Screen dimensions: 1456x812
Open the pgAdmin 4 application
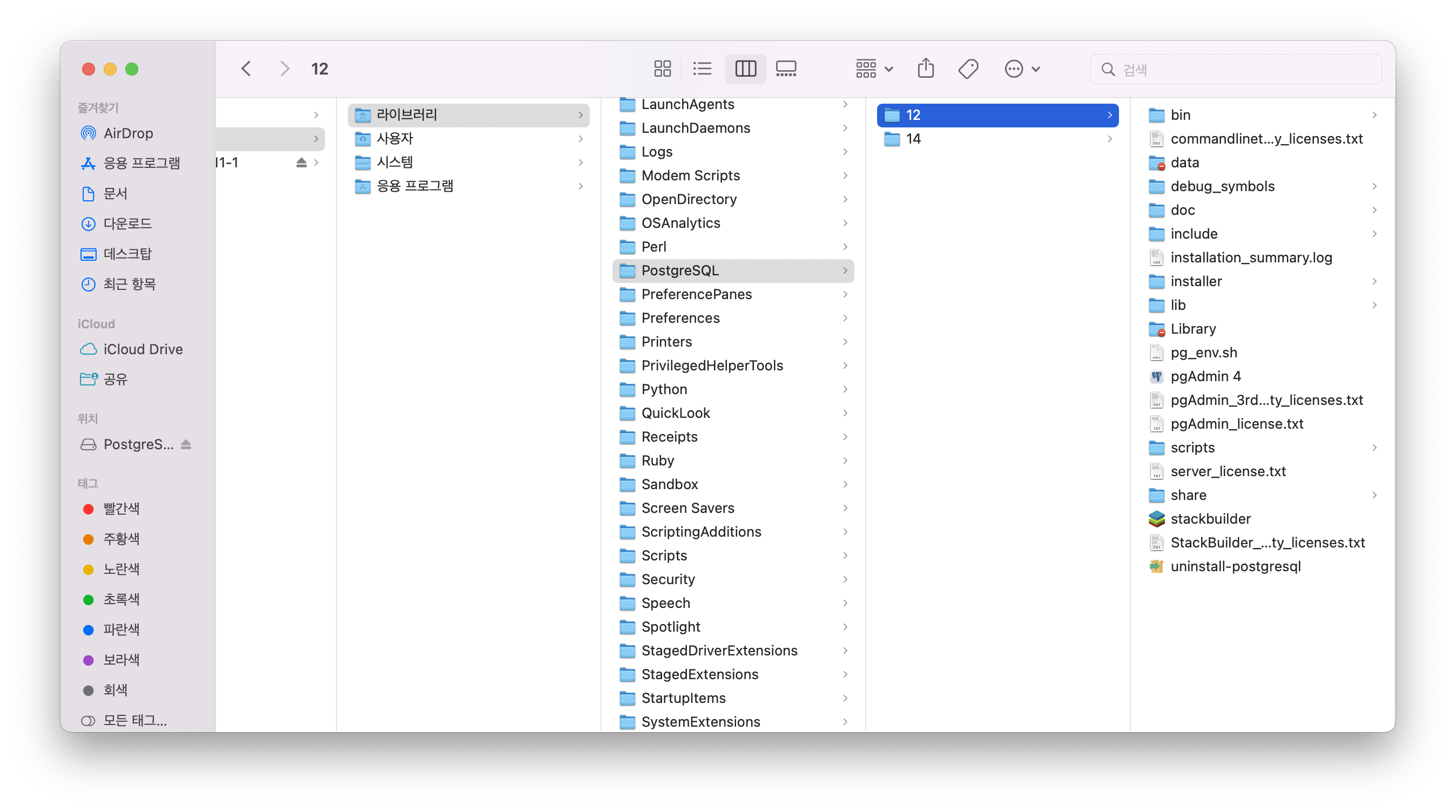1205,376
